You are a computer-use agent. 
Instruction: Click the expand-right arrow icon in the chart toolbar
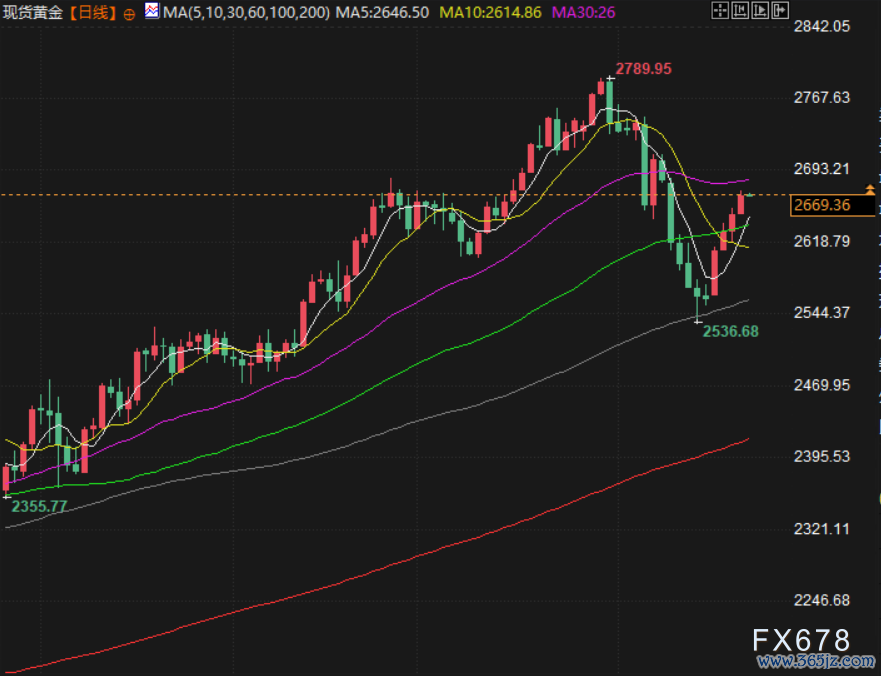(x=780, y=10)
